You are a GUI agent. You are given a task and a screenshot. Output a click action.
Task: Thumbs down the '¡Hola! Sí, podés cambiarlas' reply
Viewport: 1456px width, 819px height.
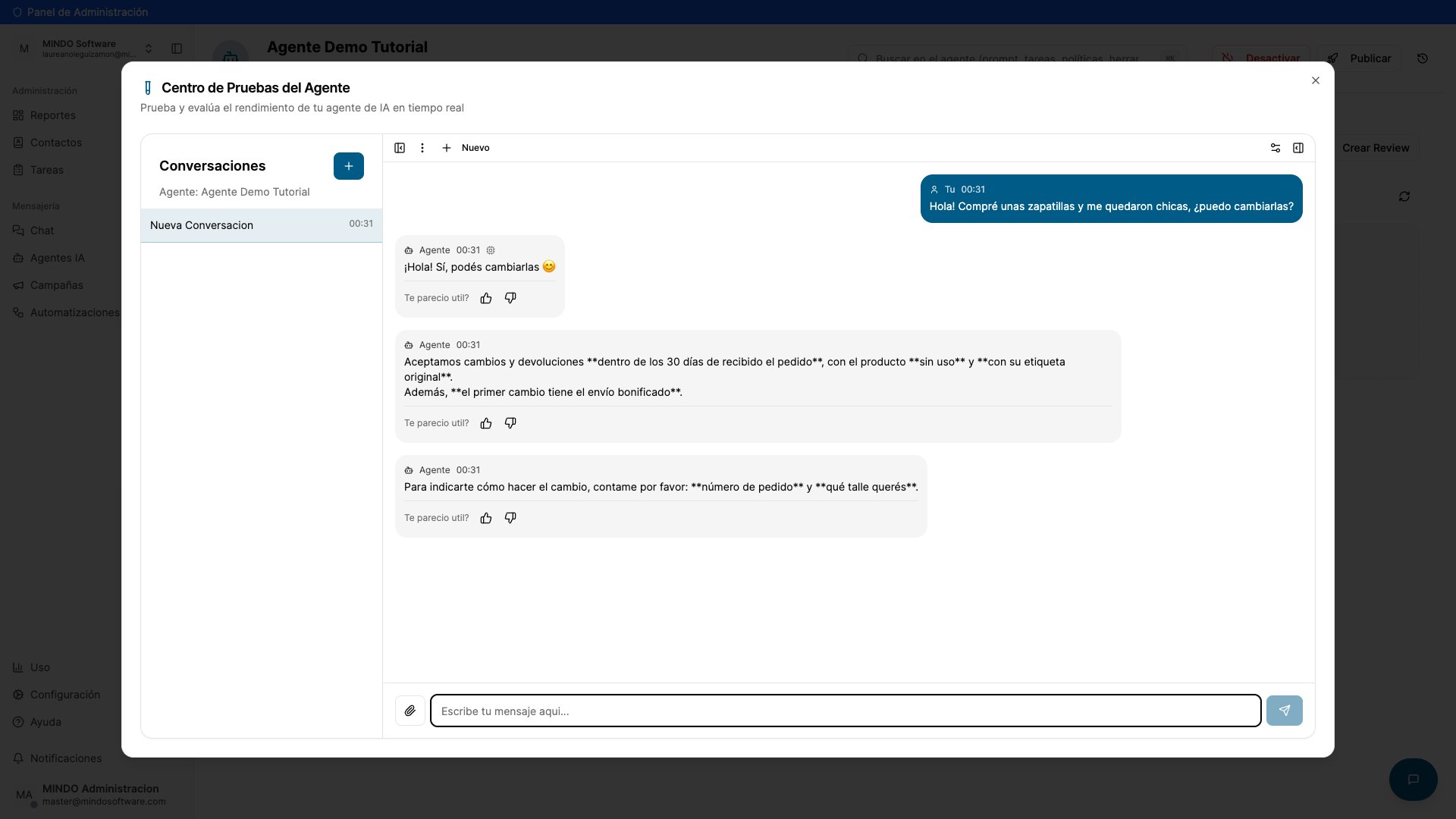click(510, 298)
